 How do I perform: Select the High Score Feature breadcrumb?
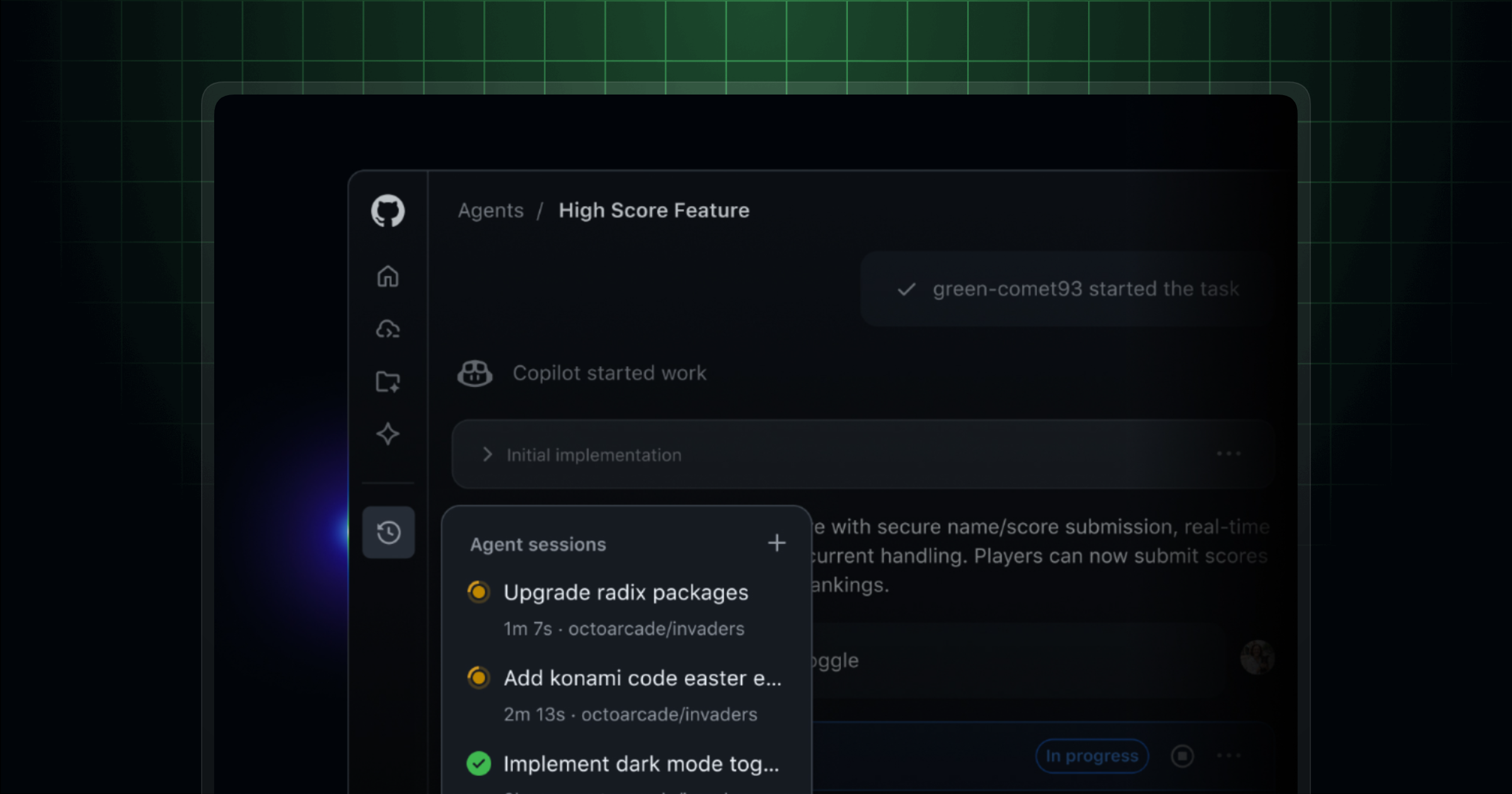653,210
